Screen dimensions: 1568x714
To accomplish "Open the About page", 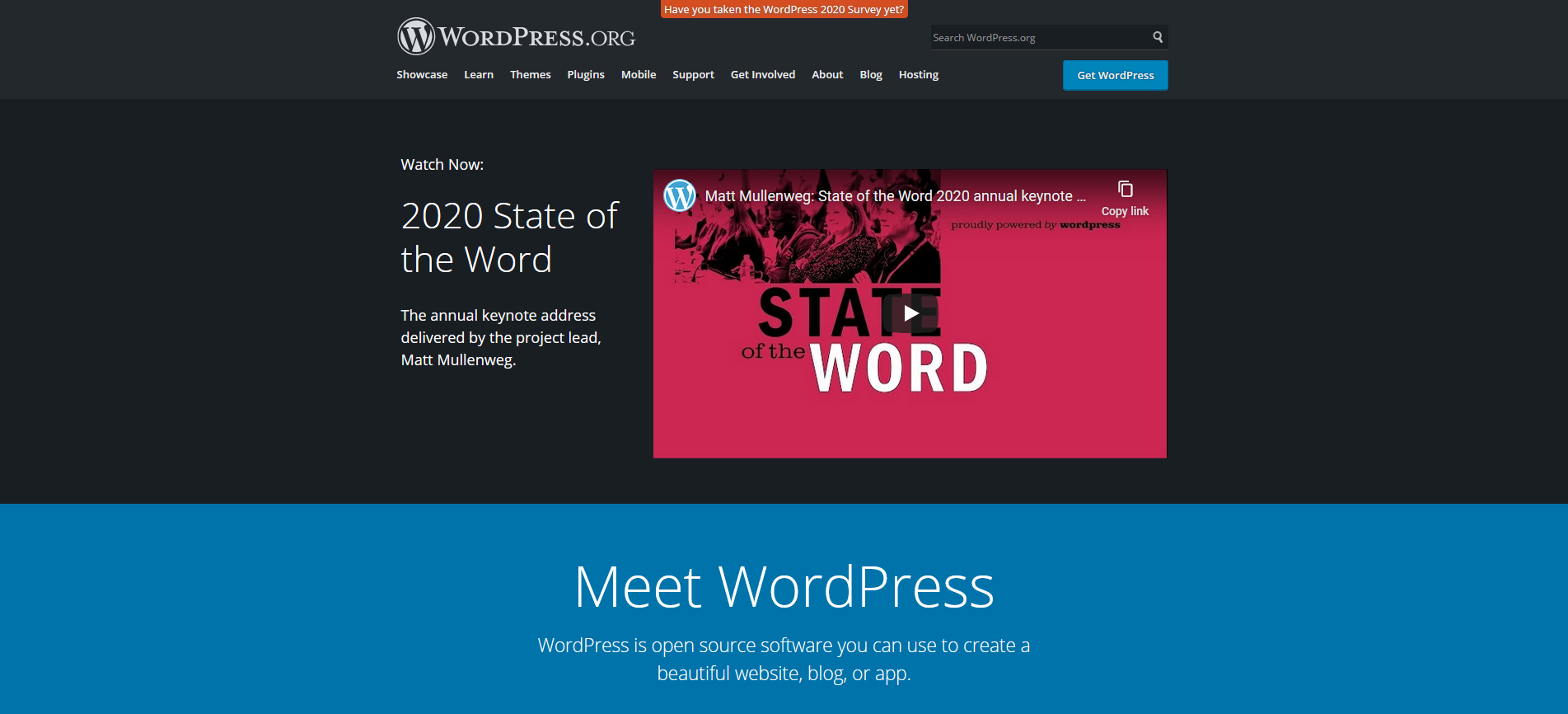I will (x=827, y=75).
